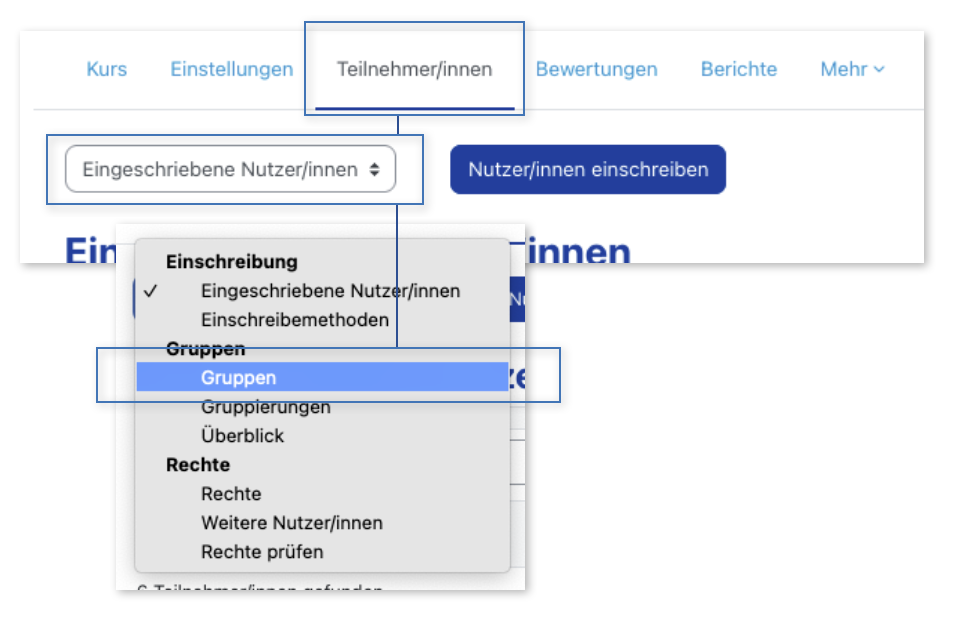Open the Kurs tab
This screenshot has width=955, height=619.
coord(107,69)
